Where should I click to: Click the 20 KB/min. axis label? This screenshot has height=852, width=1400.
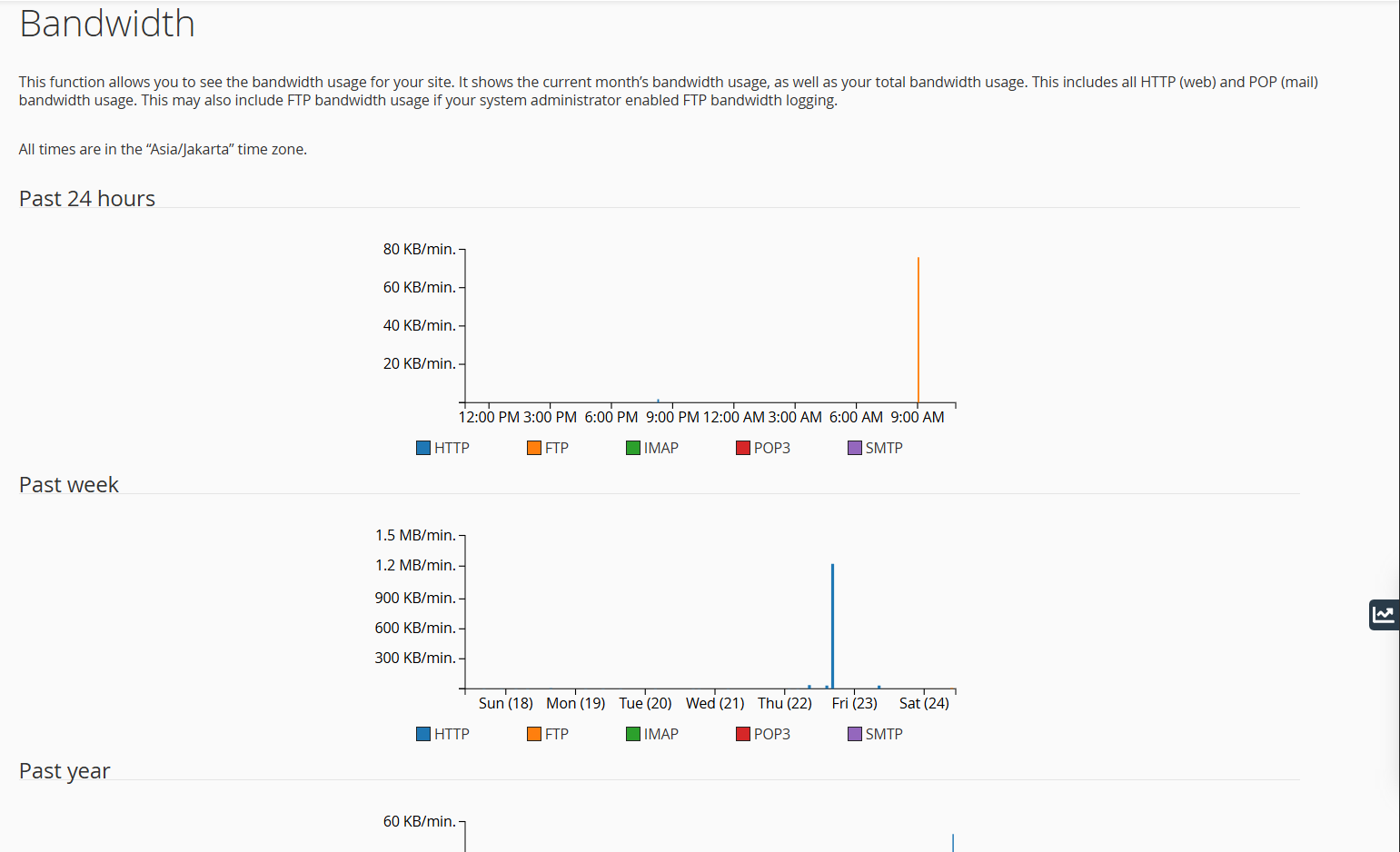(419, 363)
